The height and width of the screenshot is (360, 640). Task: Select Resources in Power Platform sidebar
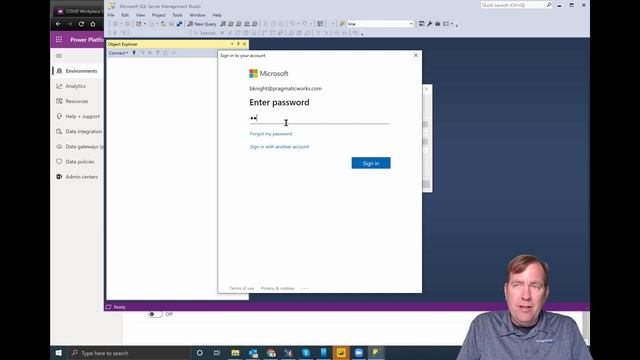(x=78, y=101)
